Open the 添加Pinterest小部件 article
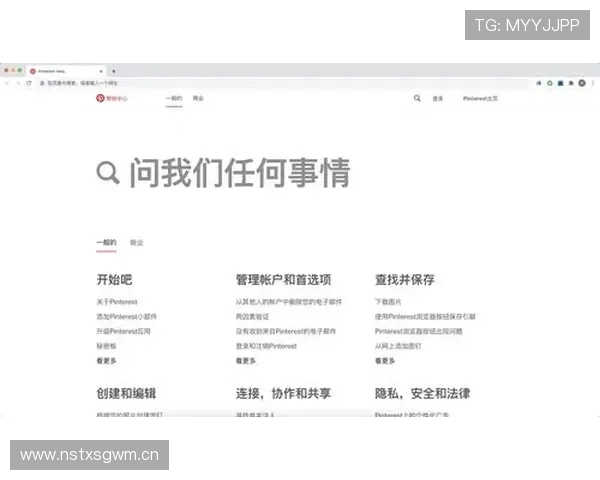This screenshot has width=600, height=480. pyautogui.click(x=126, y=317)
